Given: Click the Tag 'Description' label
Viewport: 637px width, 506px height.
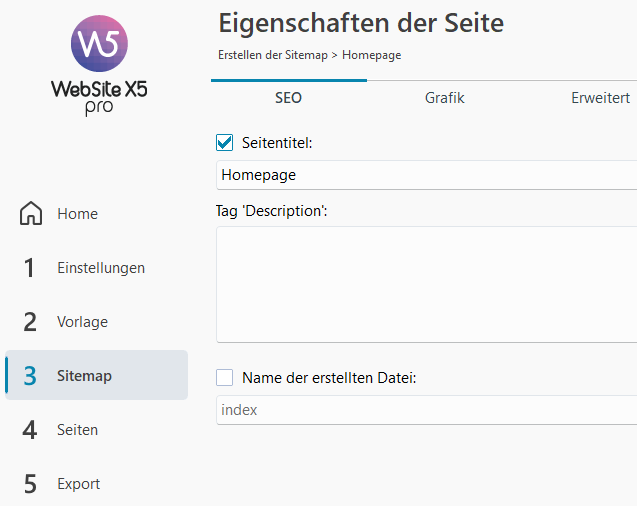Looking at the screenshot, I should point(272,211).
